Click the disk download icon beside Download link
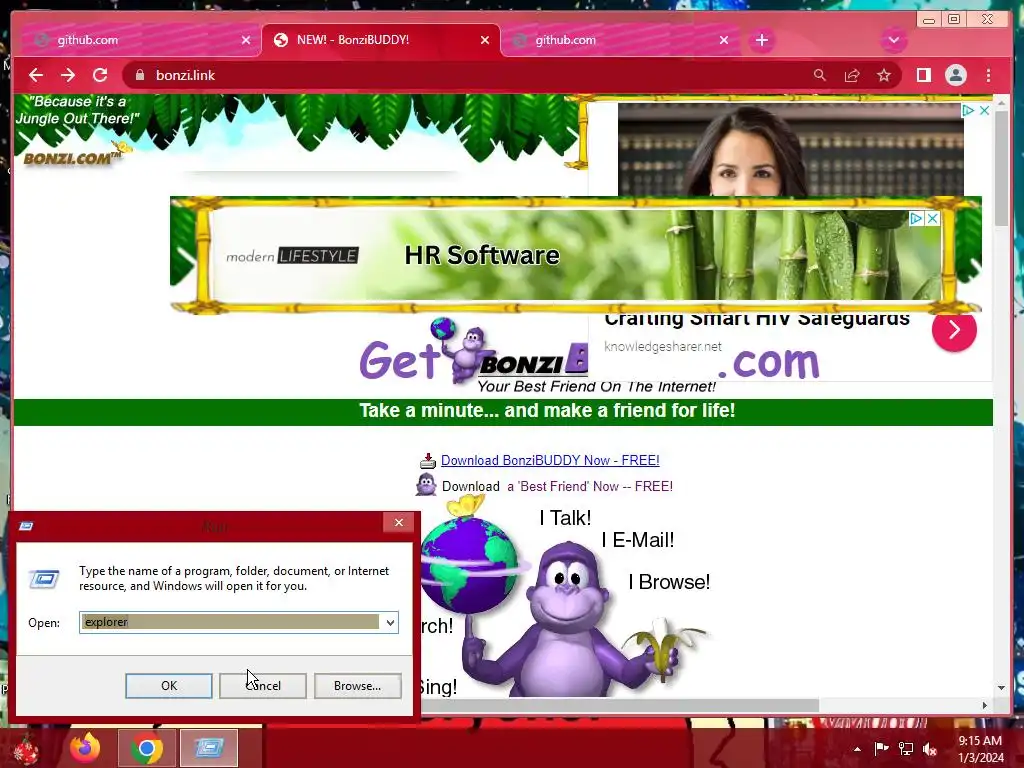This screenshot has width=1024, height=768. pyautogui.click(x=428, y=461)
